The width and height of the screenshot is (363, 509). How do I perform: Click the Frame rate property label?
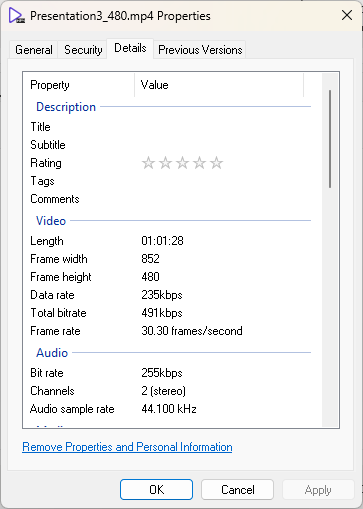click(x=55, y=331)
